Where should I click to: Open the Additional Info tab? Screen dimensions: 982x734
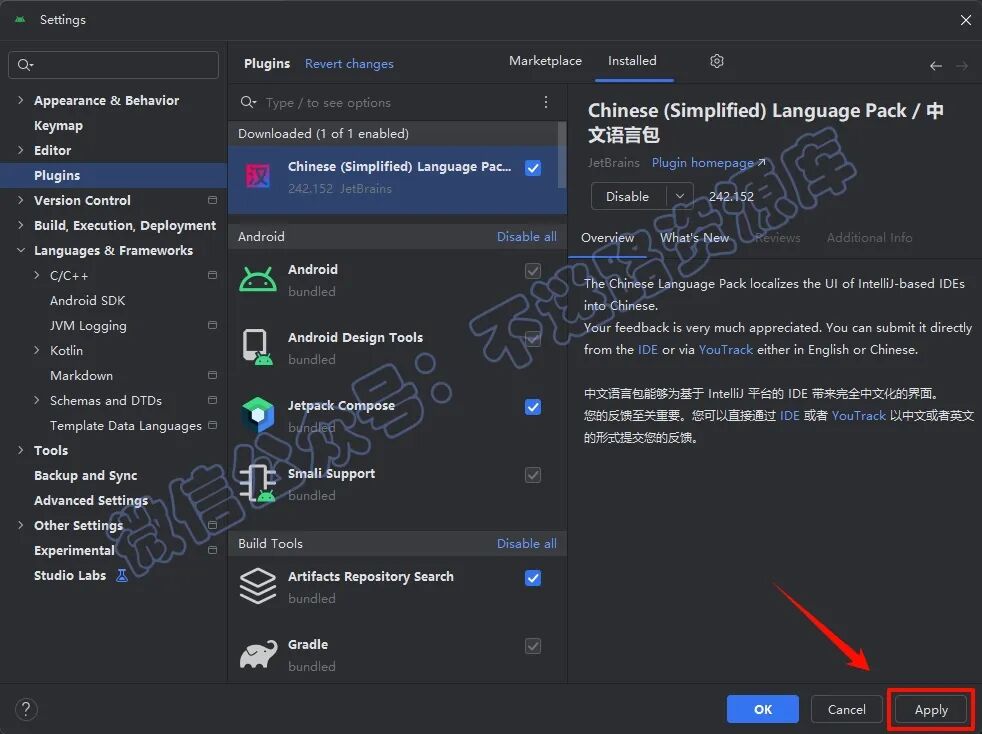click(x=869, y=238)
